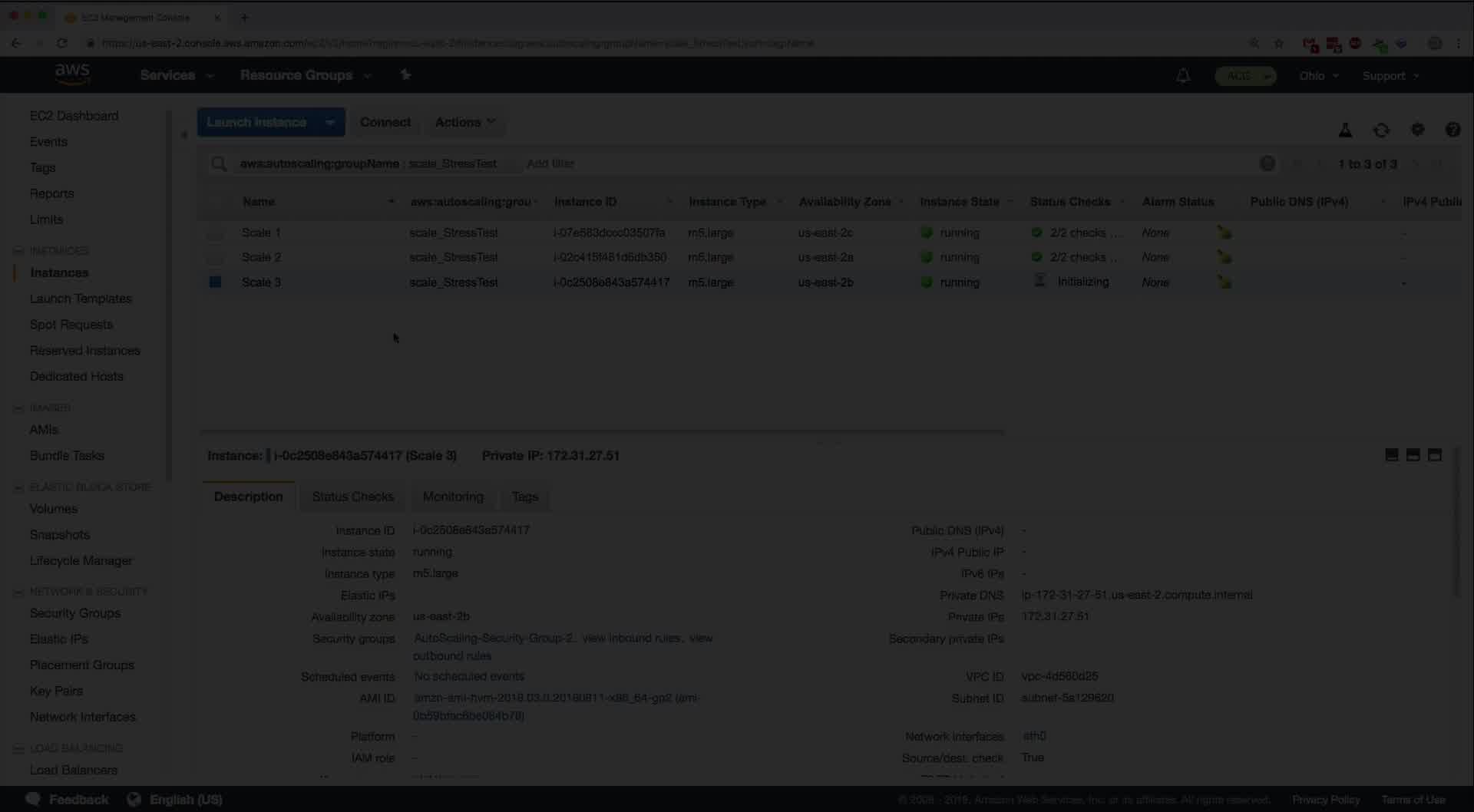Open the Ohio region dropdown

(x=1319, y=76)
